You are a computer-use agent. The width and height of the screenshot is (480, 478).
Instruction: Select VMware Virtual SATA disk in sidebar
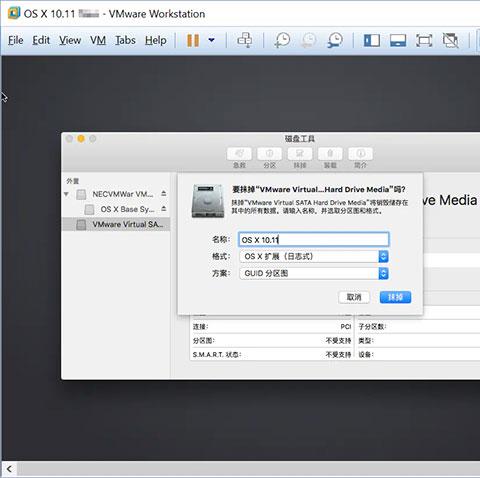pos(116,224)
